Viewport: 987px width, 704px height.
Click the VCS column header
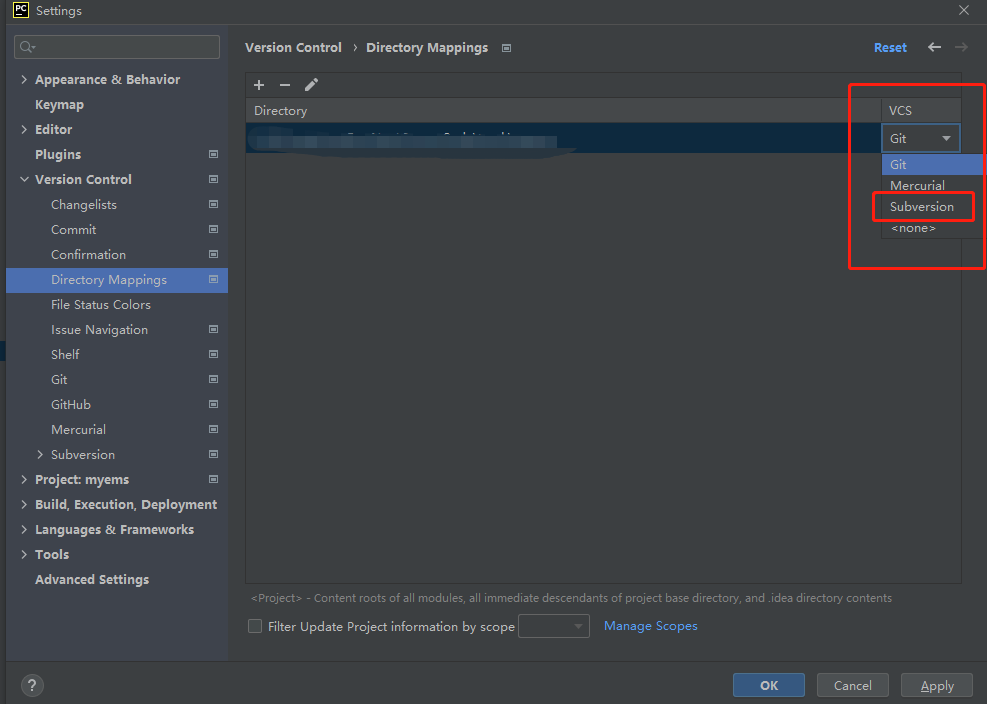coord(921,110)
